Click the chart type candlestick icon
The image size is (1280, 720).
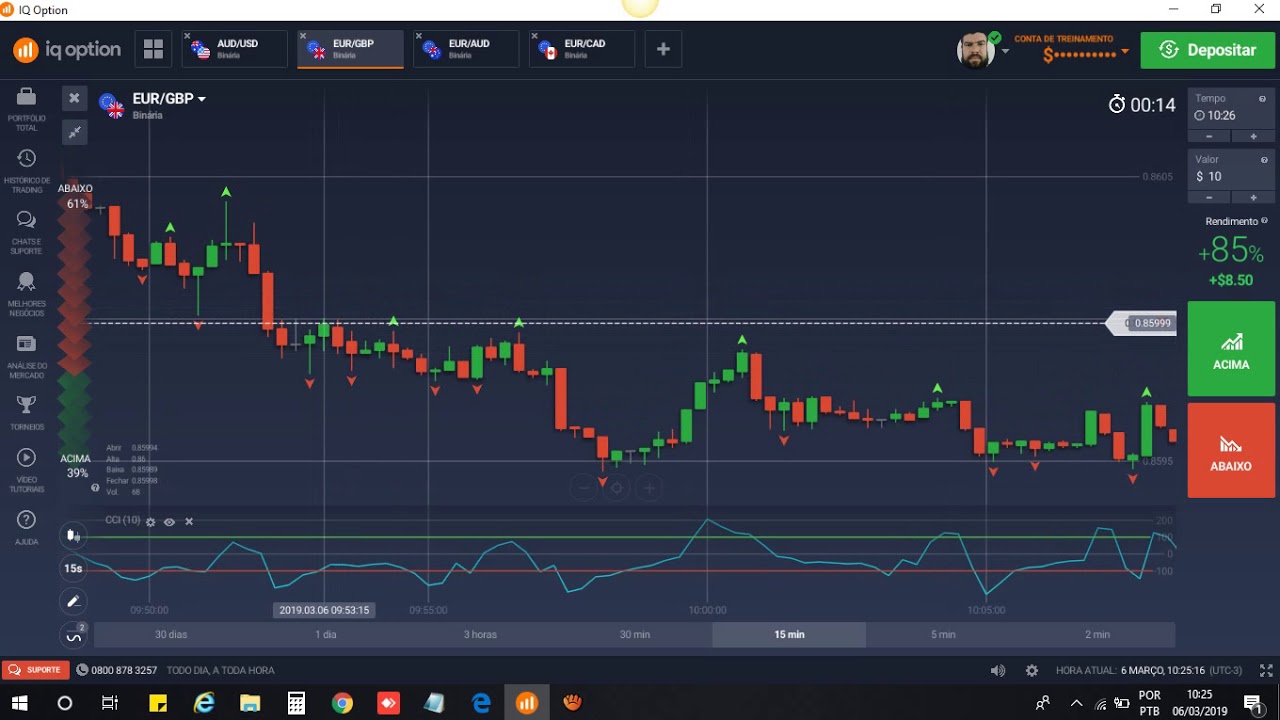(73, 535)
